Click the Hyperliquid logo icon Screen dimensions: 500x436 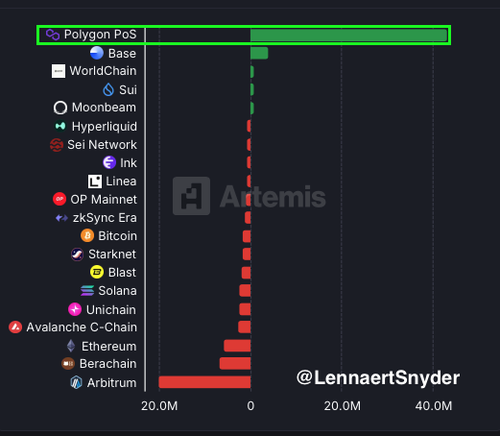pos(60,126)
